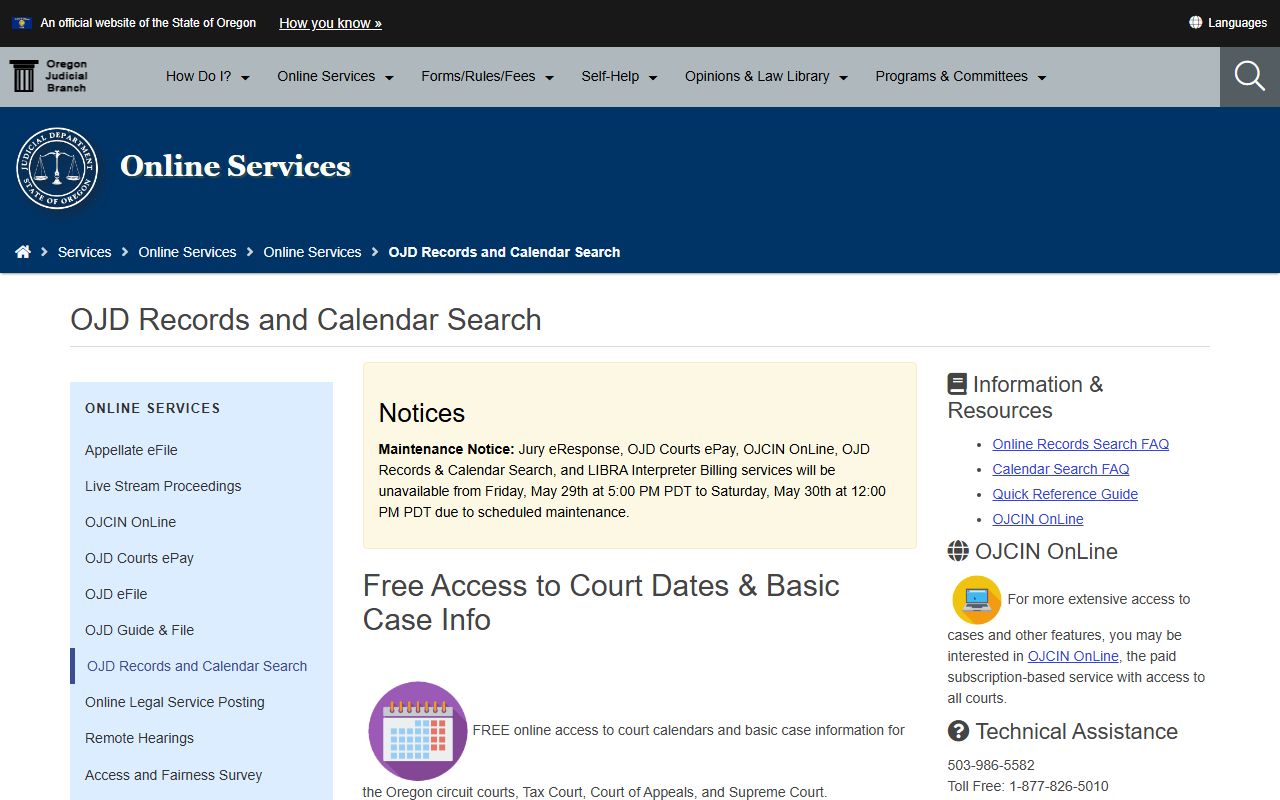This screenshot has width=1280, height=800.
Task: Open the Self-Help dropdown menu
Action: coord(620,76)
